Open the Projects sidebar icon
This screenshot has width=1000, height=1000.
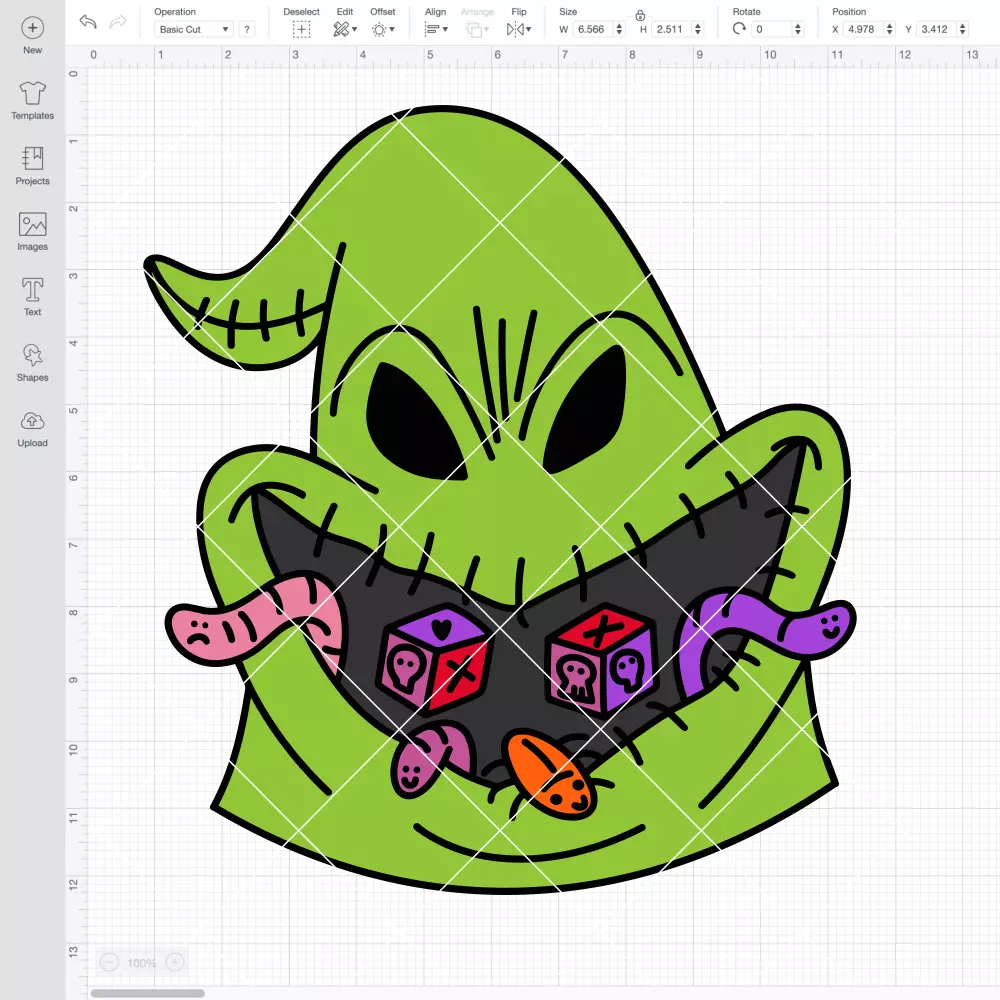tap(33, 158)
